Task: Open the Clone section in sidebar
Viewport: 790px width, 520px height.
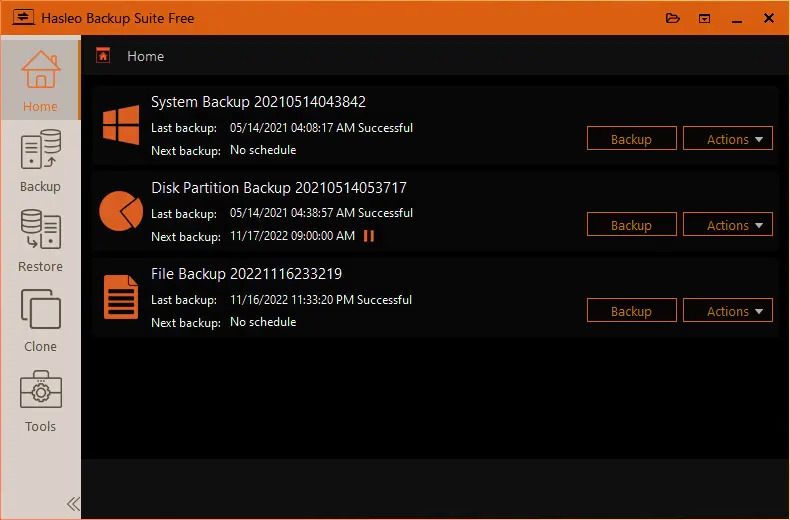Action: [40, 321]
